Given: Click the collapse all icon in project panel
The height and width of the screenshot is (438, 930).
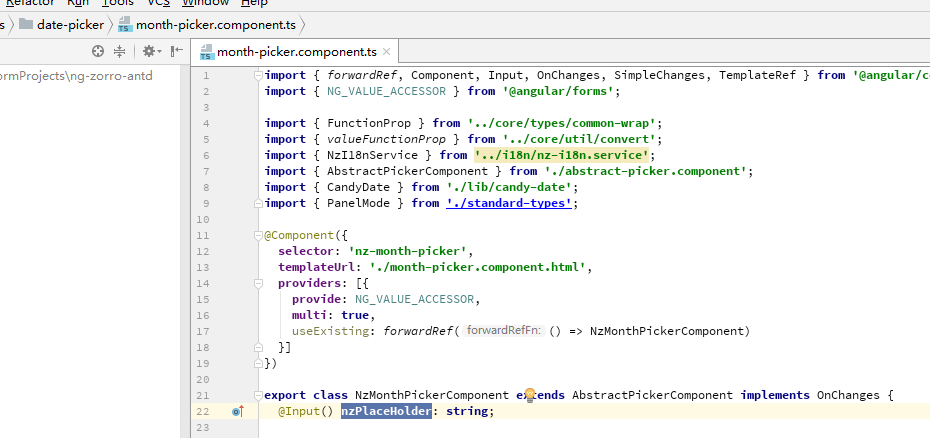Looking at the screenshot, I should pyautogui.click(x=120, y=52).
